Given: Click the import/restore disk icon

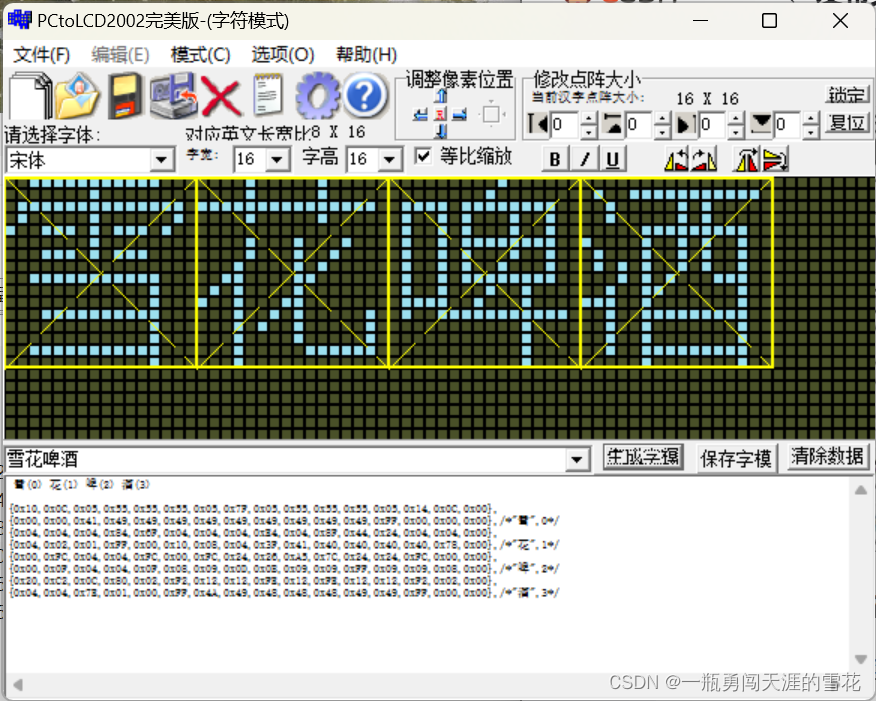Looking at the screenshot, I should 173,96.
